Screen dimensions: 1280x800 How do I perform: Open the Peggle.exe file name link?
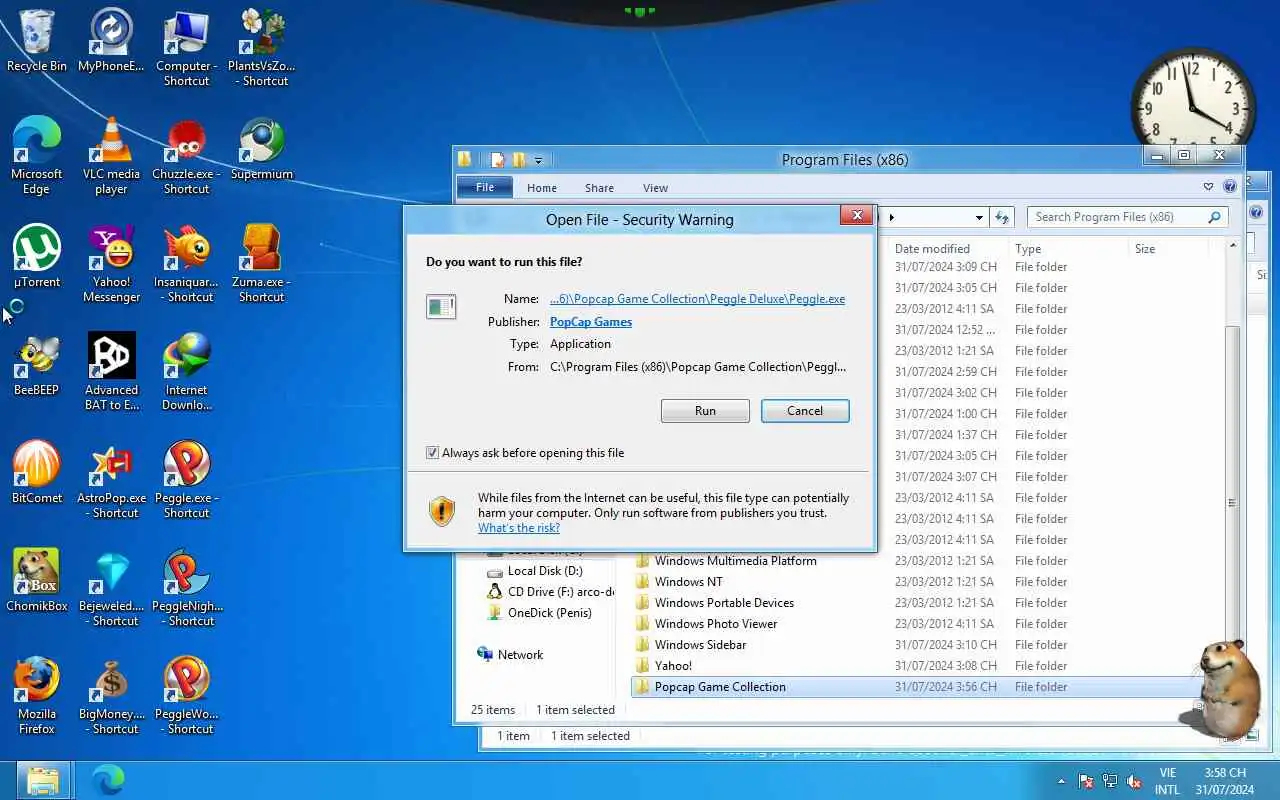[x=697, y=299]
